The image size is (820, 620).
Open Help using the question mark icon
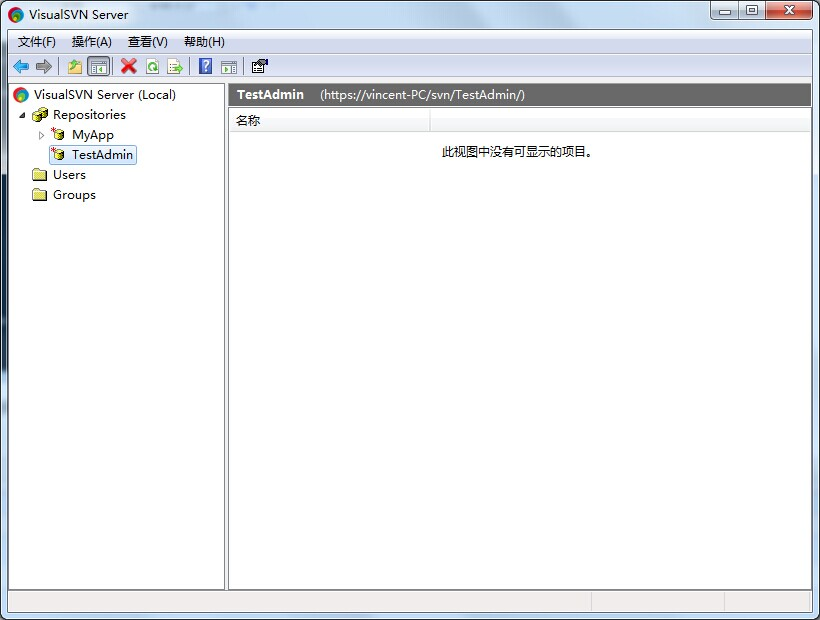(x=205, y=66)
